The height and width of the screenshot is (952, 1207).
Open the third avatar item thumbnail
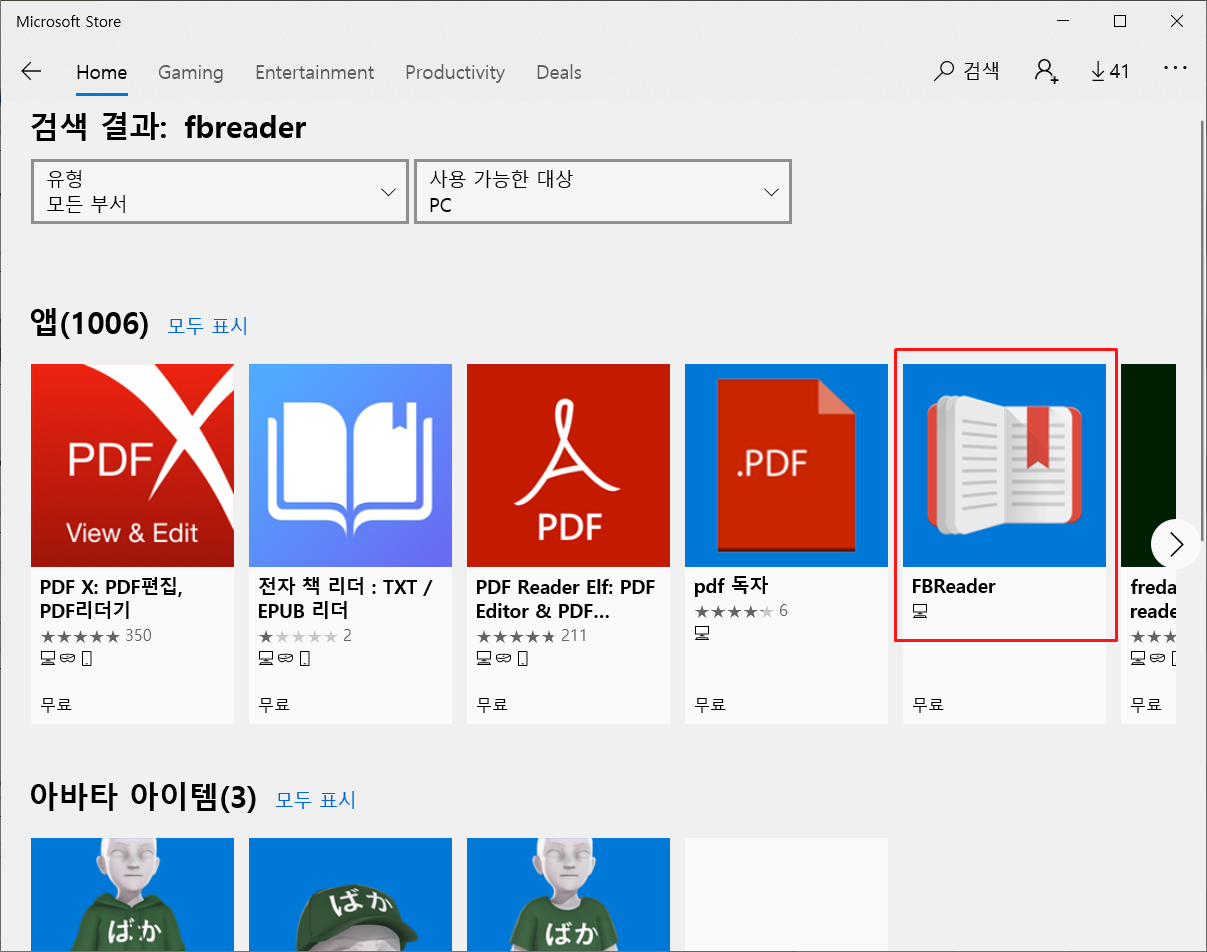[x=568, y=895]
